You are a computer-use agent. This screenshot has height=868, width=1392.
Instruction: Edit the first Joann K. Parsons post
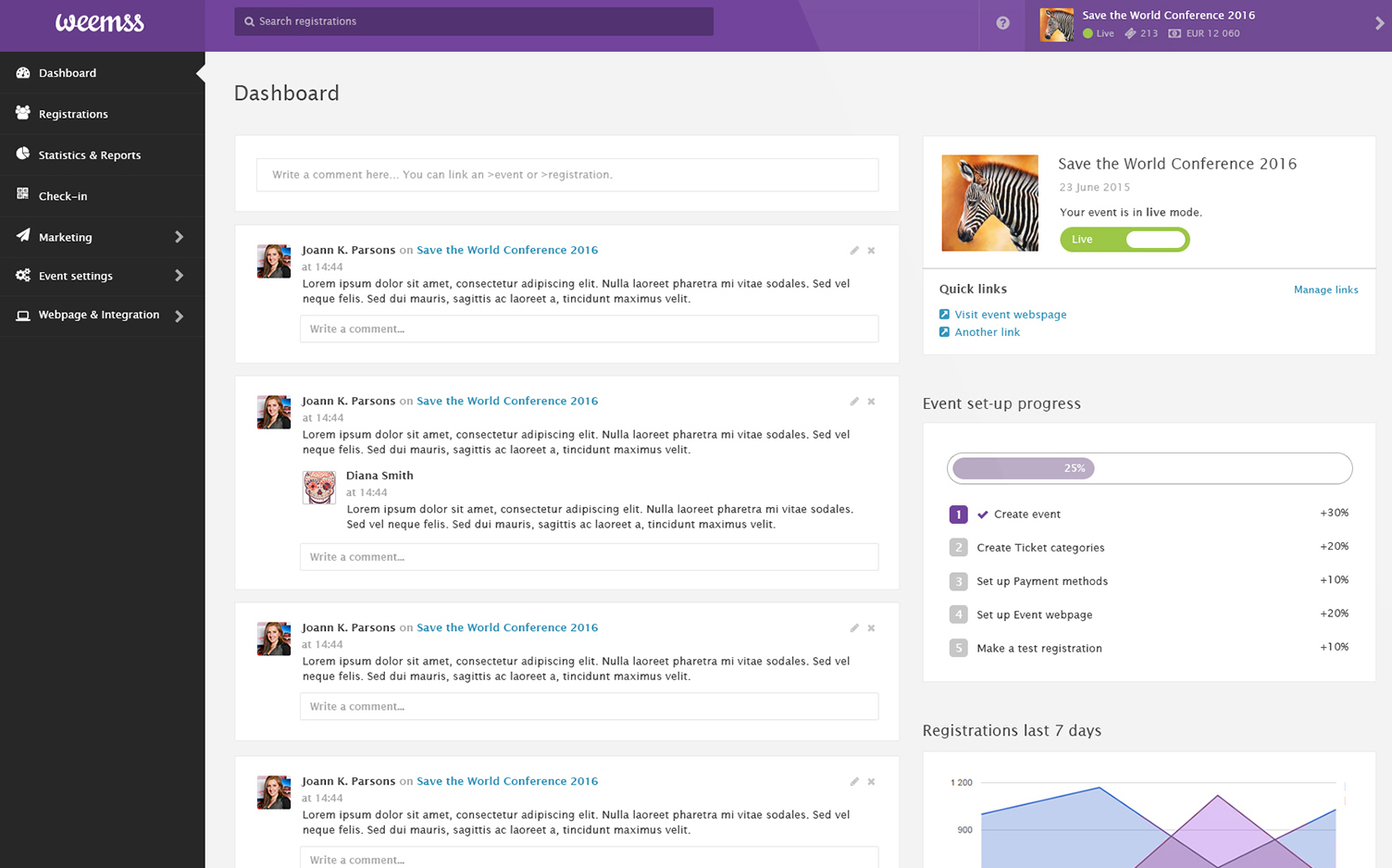854,251
